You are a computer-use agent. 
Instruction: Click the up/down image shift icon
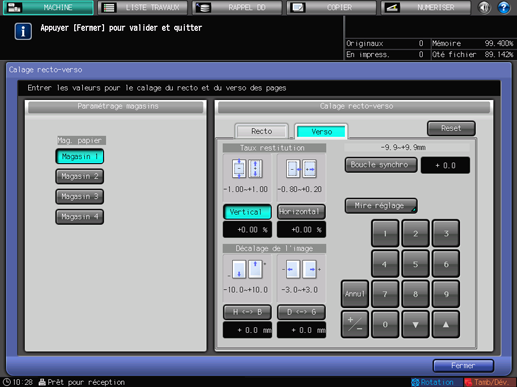[247, 270]
